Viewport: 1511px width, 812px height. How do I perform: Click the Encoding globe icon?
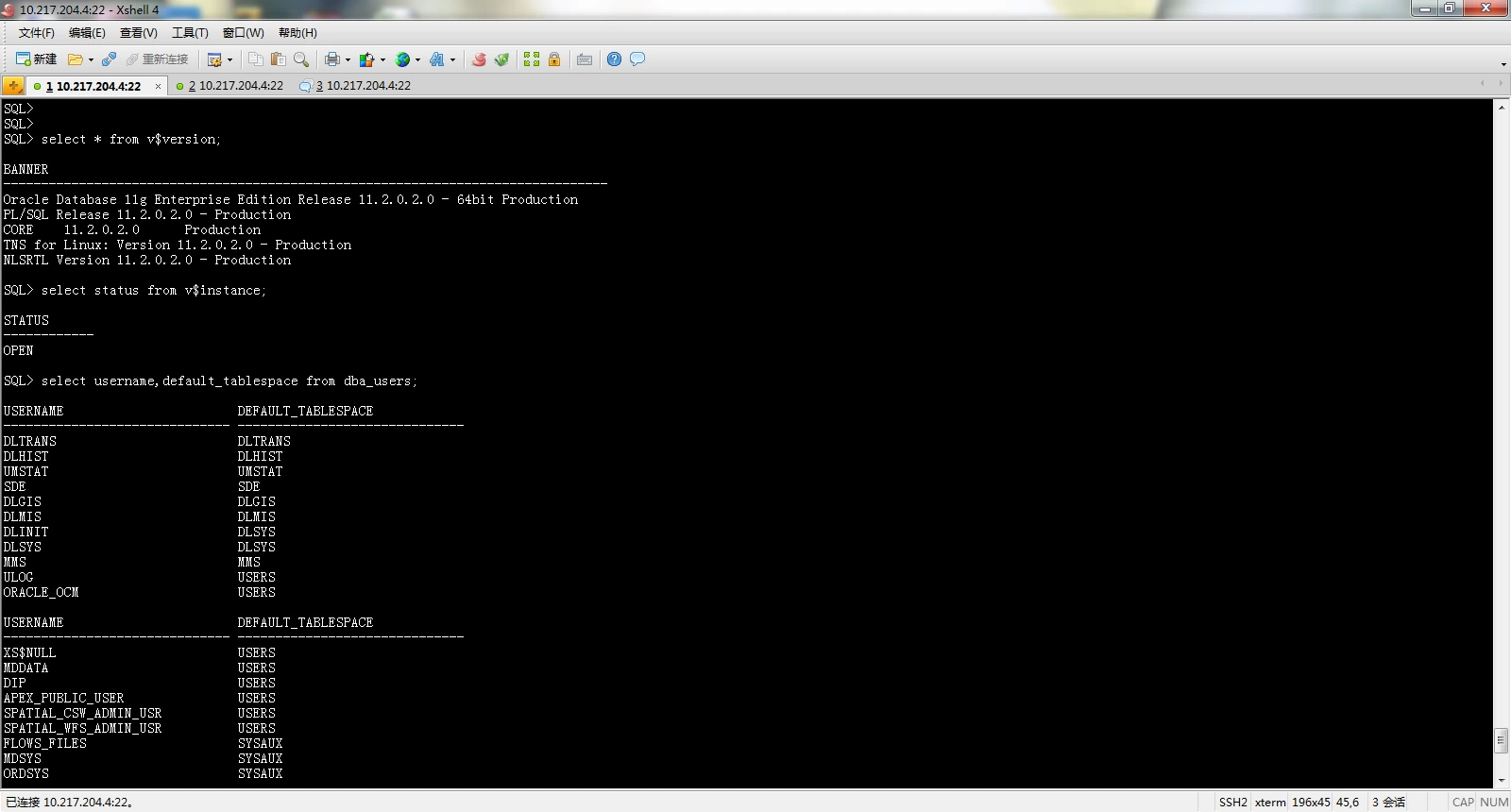click(x=402, y=59)
